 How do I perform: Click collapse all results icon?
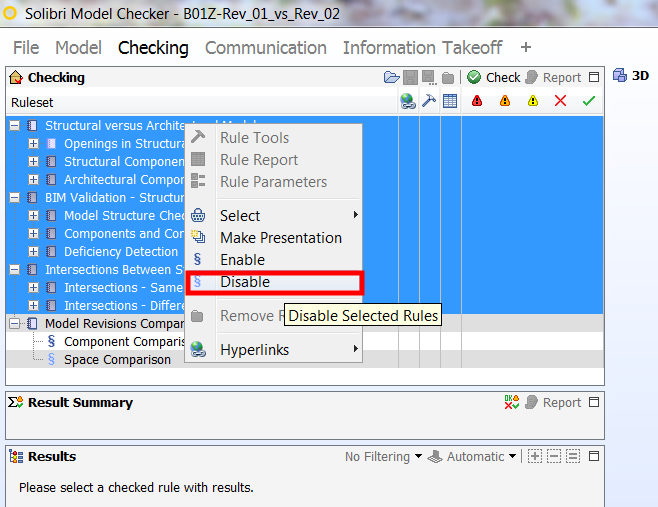click(x=554, y=456)
